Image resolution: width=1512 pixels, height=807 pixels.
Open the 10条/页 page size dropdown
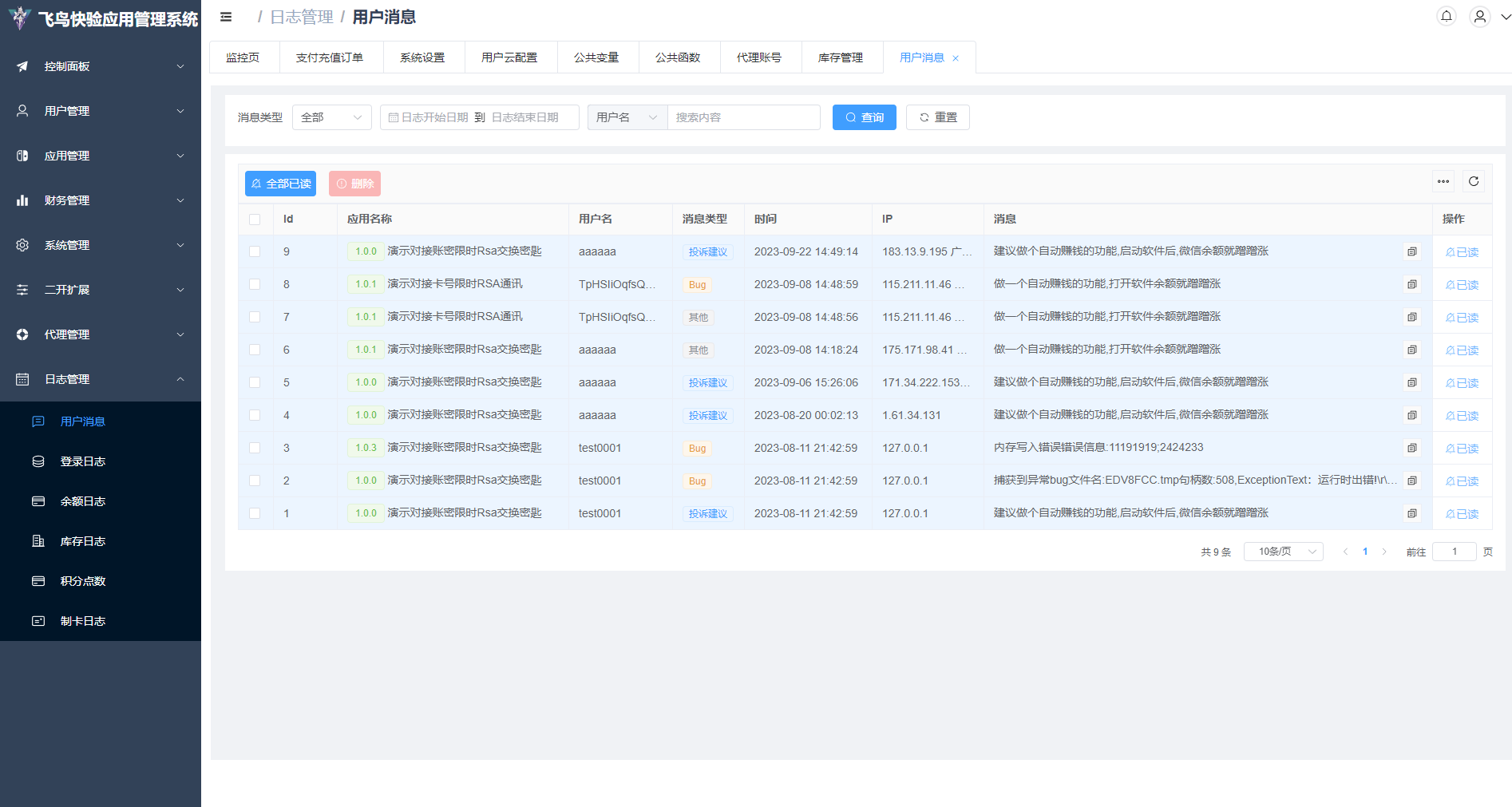[x=1283, y=552]
